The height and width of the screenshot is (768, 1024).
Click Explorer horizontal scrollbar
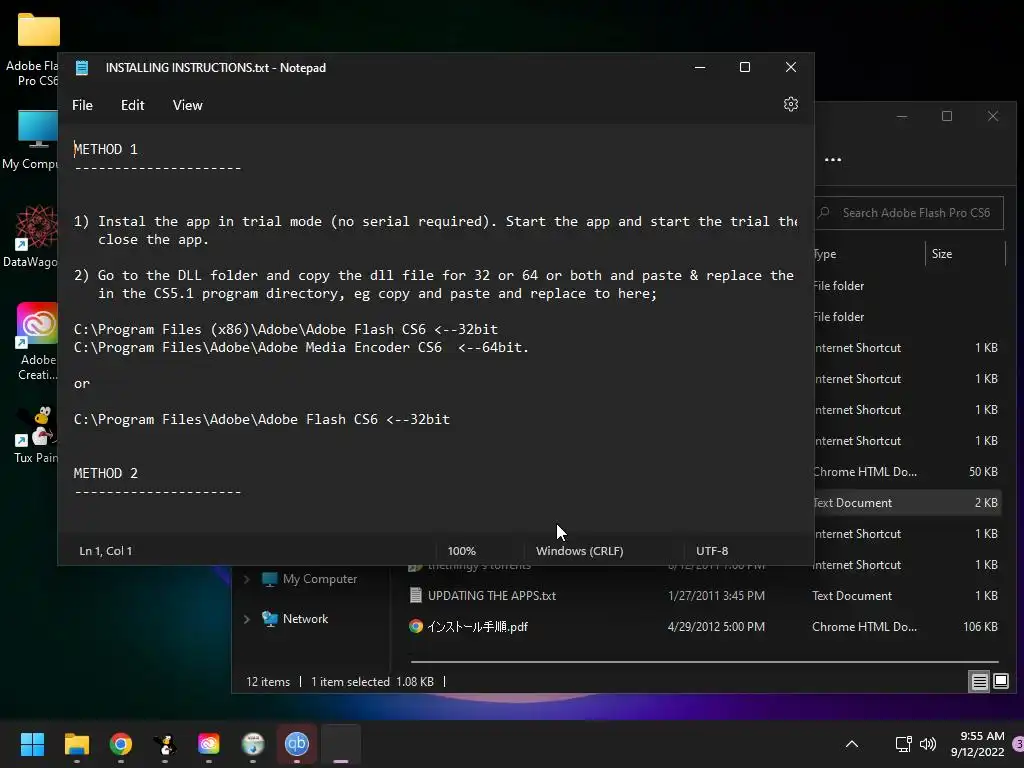pyautogui.click(x=705, y=662)
